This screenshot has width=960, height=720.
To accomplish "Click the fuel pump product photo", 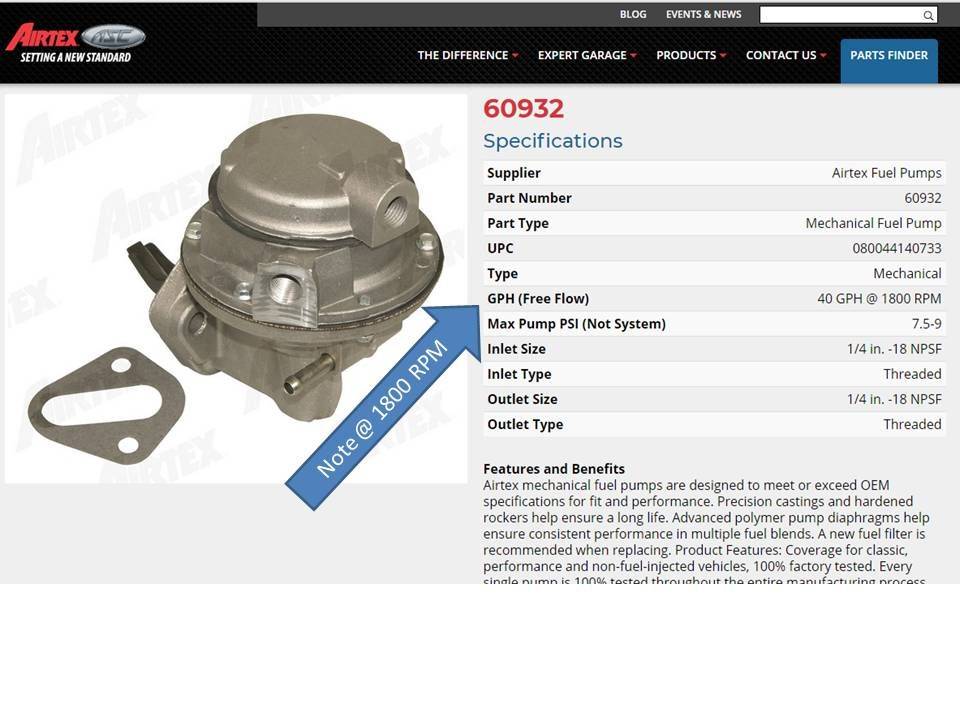I will pos(300,260).
